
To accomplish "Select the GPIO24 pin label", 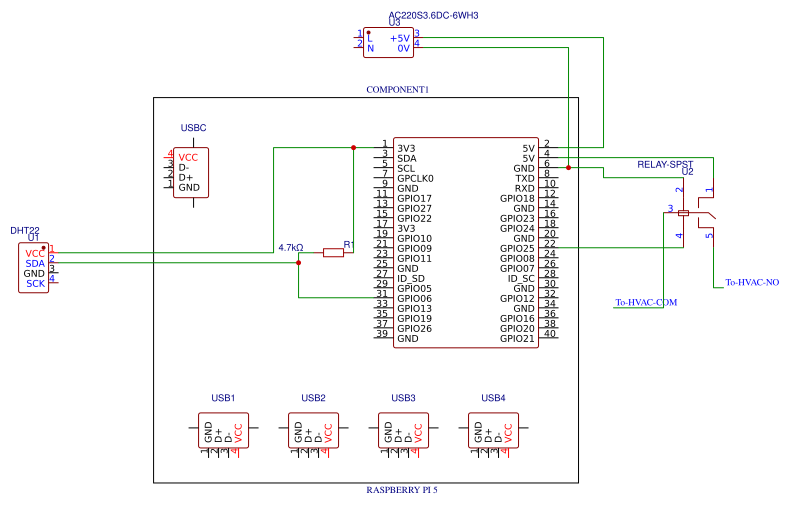I will (517, 228).
